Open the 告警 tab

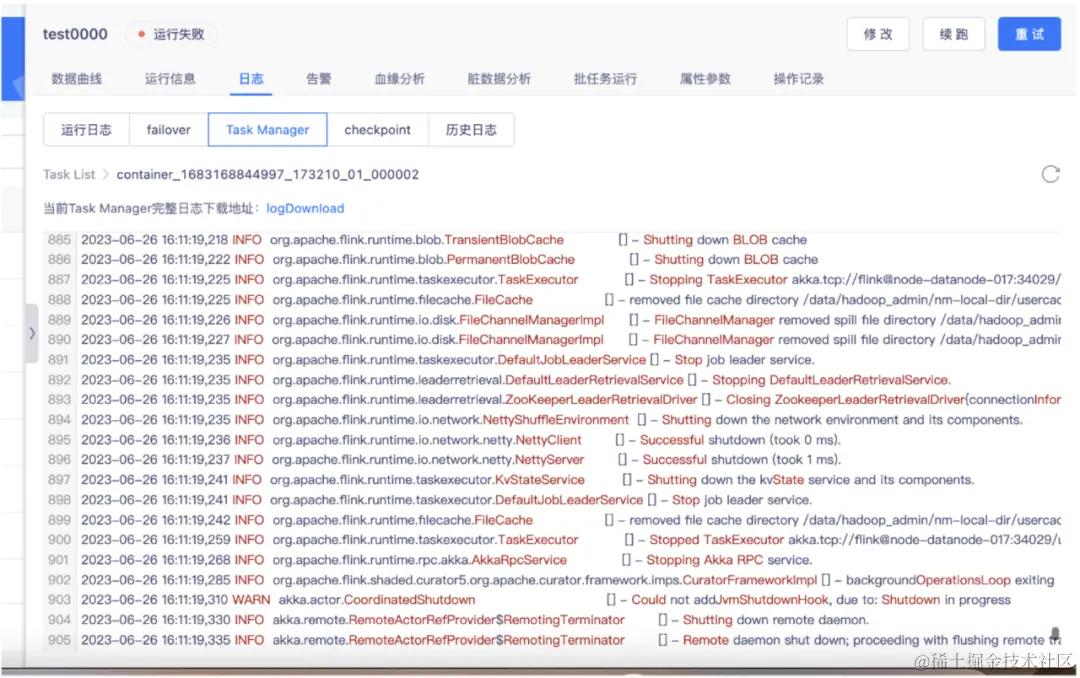coord(318,79)
